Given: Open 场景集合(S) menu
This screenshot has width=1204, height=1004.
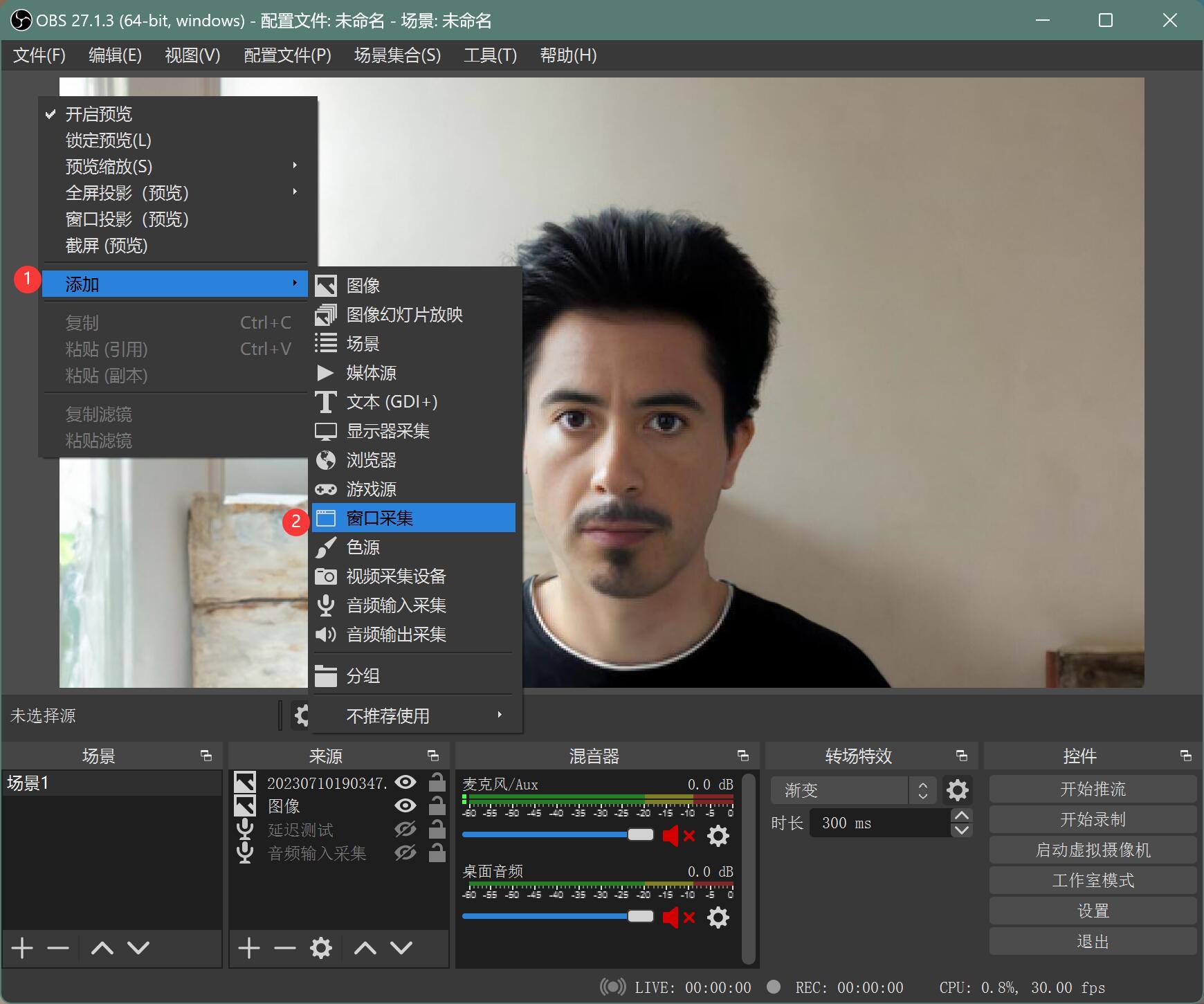Looking at the screenshot, I should coord(397,55).
